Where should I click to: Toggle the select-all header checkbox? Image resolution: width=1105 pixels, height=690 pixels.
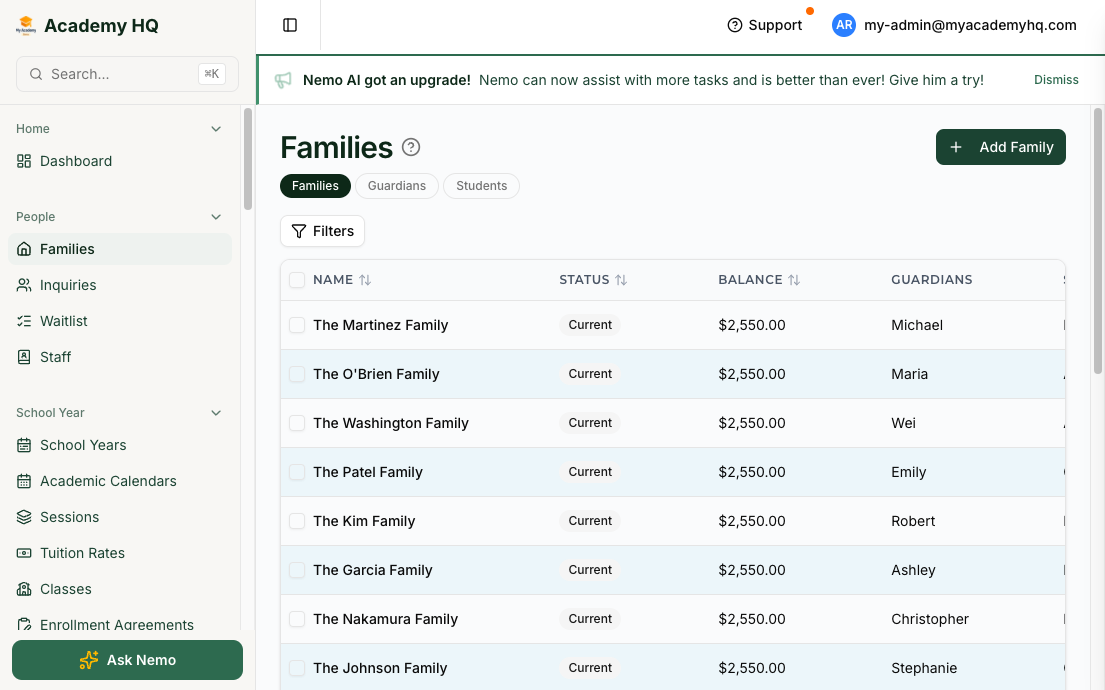(297, 280)
